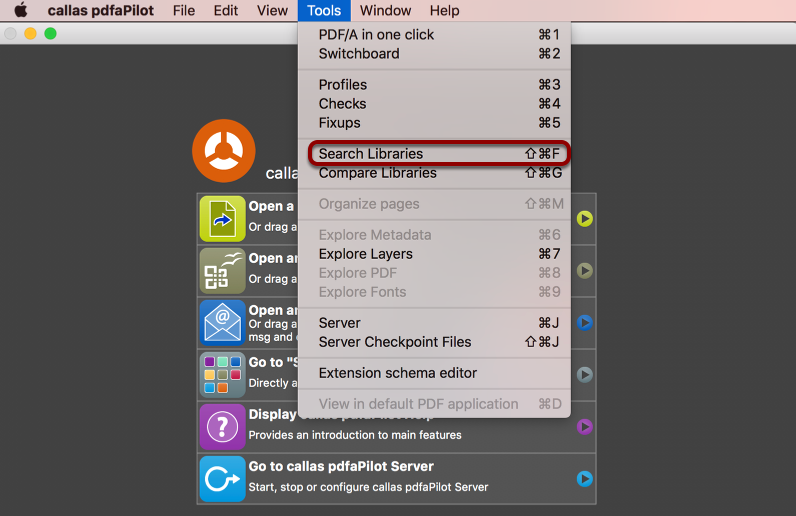Image resolution: width=796 pixels, height=516 pixels.
Task: Open Extension schema editor
Action: coord(435,373)
